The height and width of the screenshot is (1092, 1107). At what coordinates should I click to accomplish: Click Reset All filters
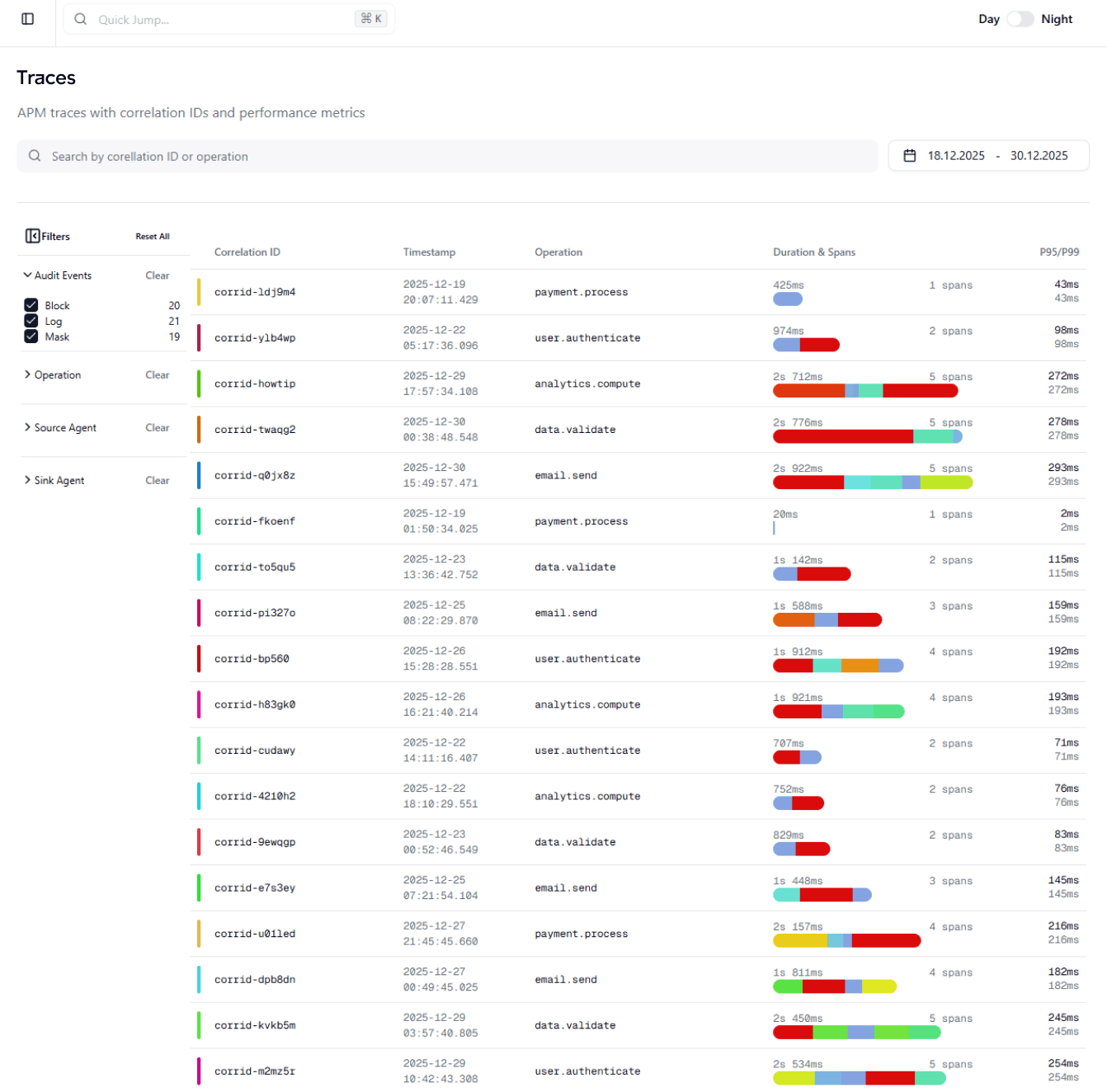tap(153, 237)
